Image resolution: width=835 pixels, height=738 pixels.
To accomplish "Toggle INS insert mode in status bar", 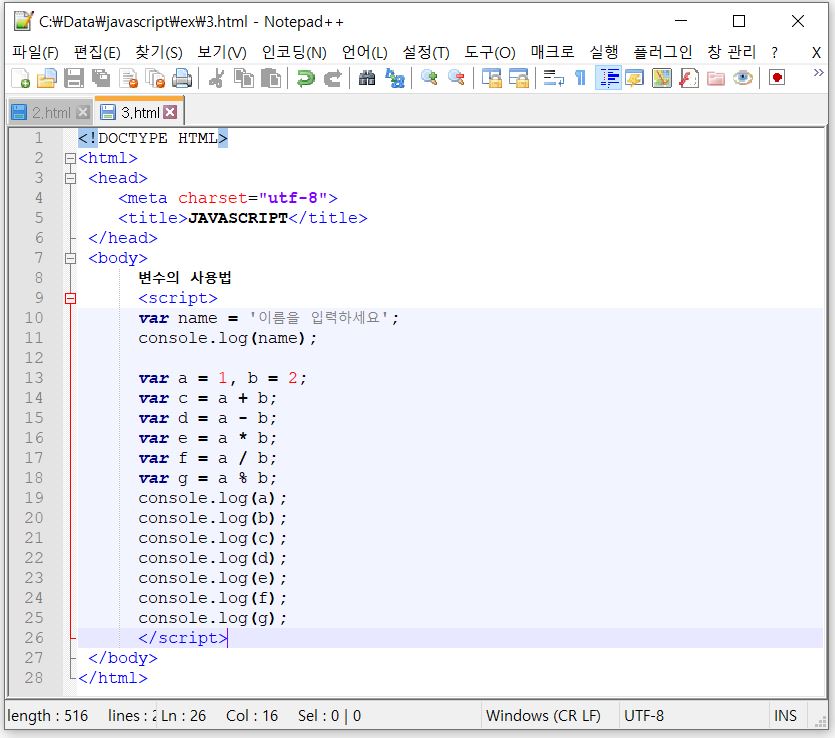I will click(x=785, y=716).
